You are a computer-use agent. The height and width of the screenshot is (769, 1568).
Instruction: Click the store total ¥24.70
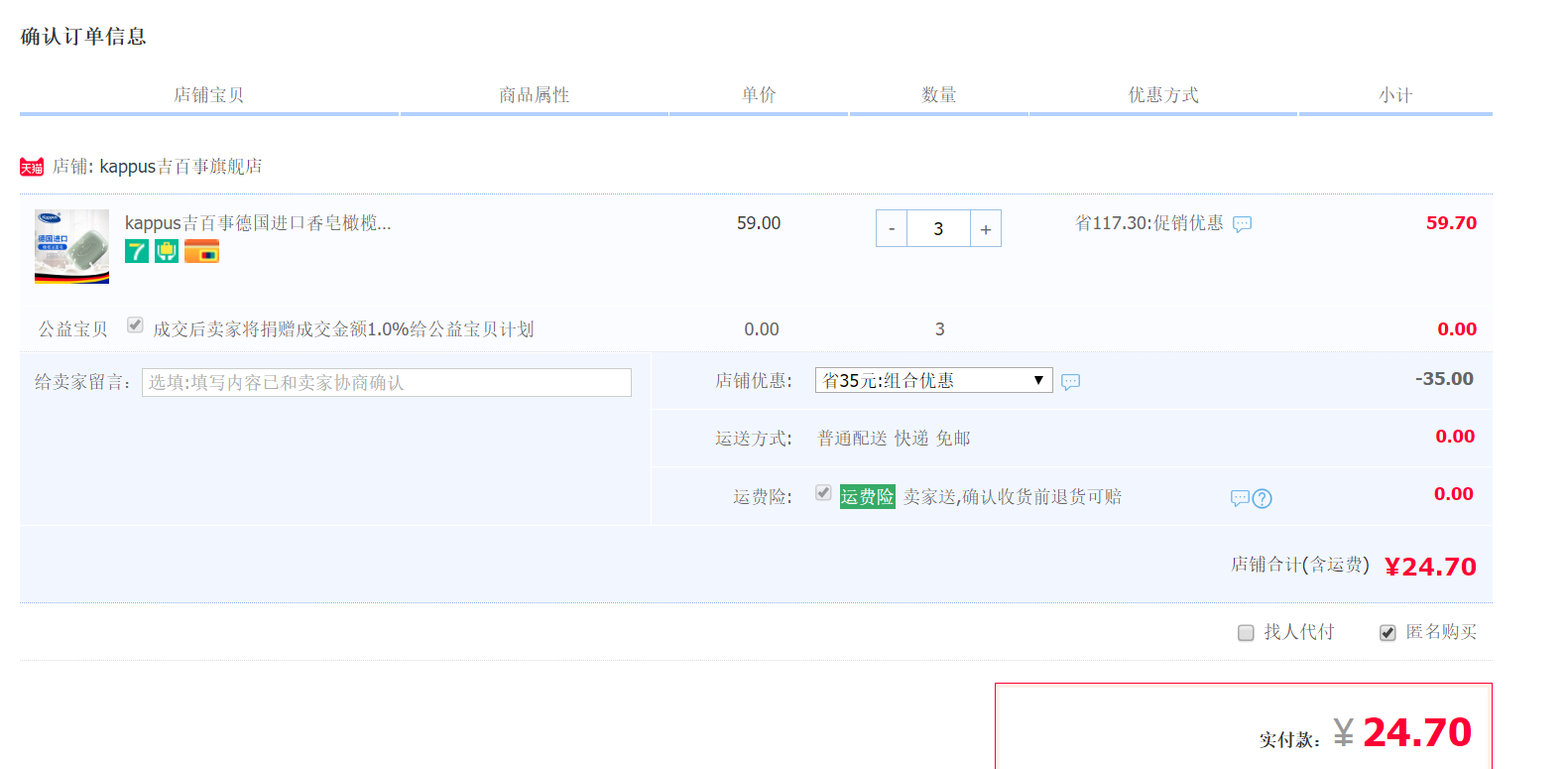point(1430,567)
